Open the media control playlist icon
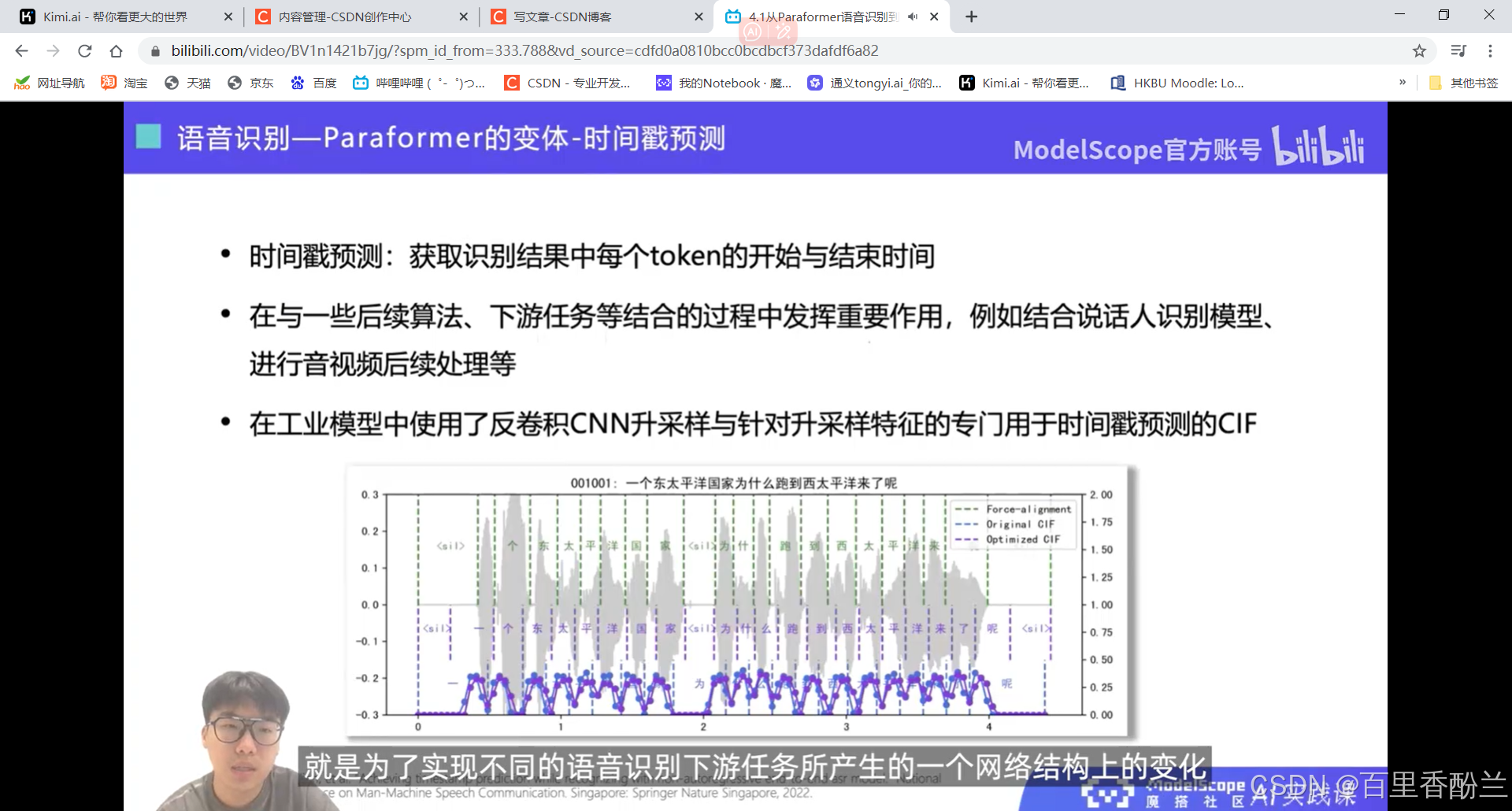 1458,51
